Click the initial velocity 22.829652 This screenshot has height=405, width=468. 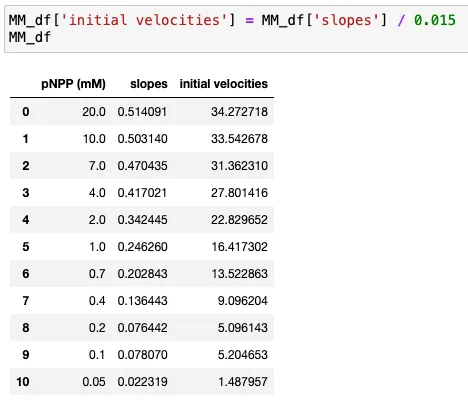[239, 220]
